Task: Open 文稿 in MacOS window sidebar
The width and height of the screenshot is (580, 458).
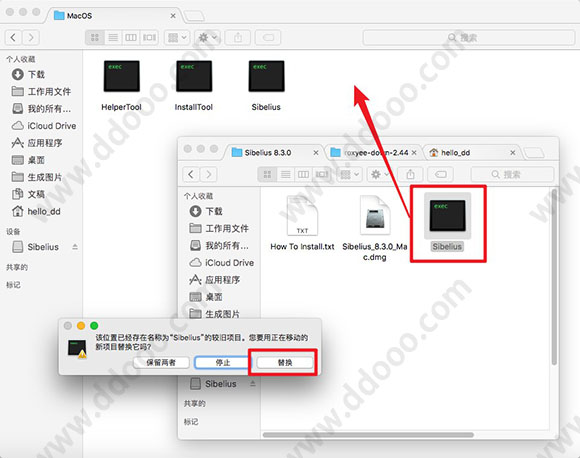Action: click(x=28, y=194)
